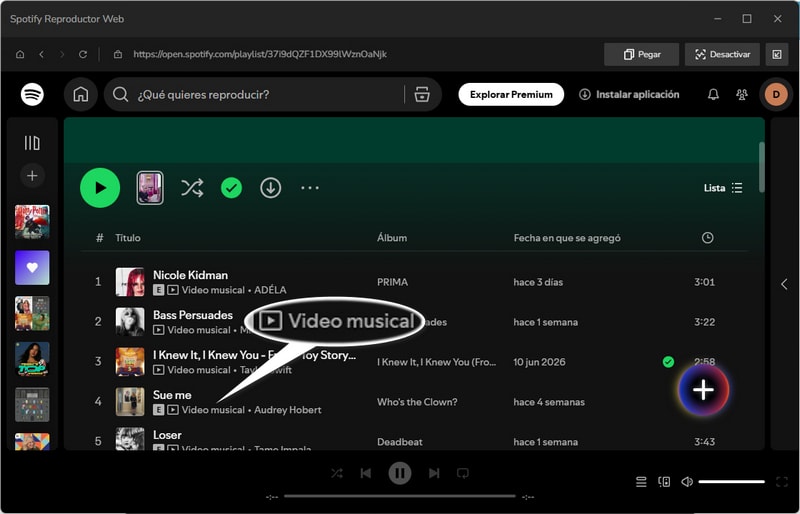Expand the library panel icon
Screen dimensions: 800x514
coord(32,143)
